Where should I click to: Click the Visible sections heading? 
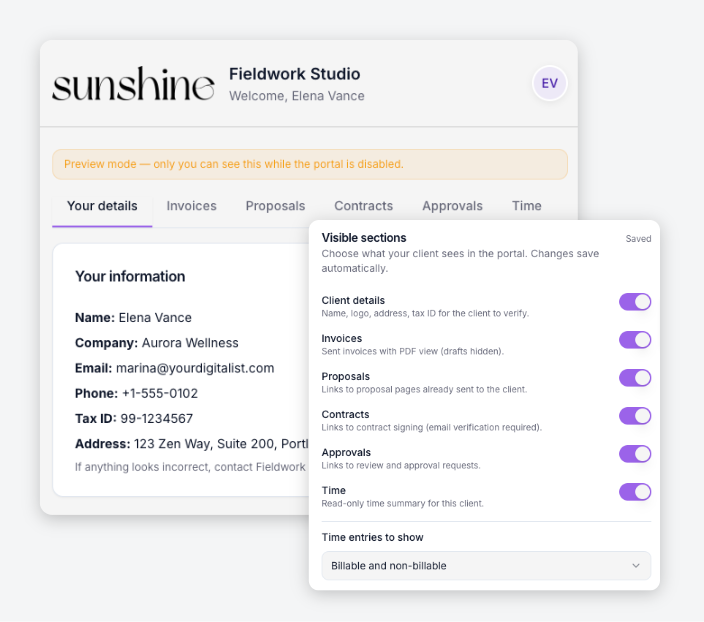364,238
